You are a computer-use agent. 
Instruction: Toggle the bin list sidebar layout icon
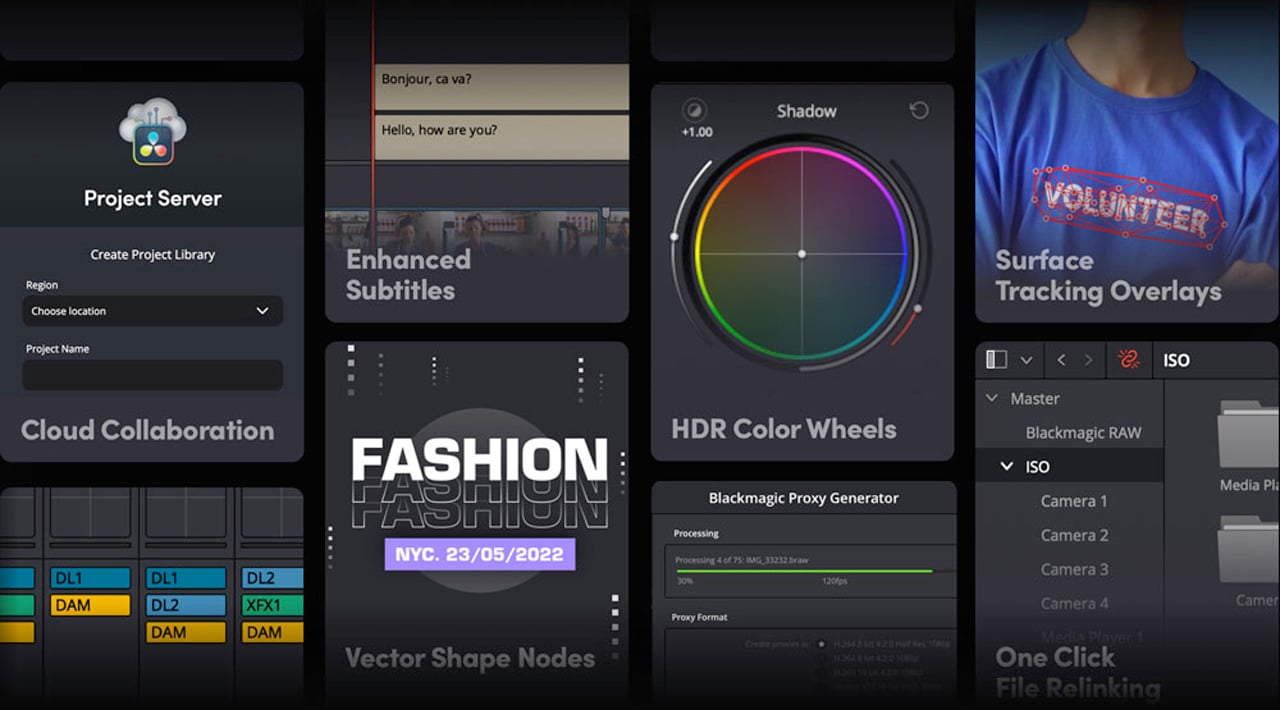tap(996, 359)
